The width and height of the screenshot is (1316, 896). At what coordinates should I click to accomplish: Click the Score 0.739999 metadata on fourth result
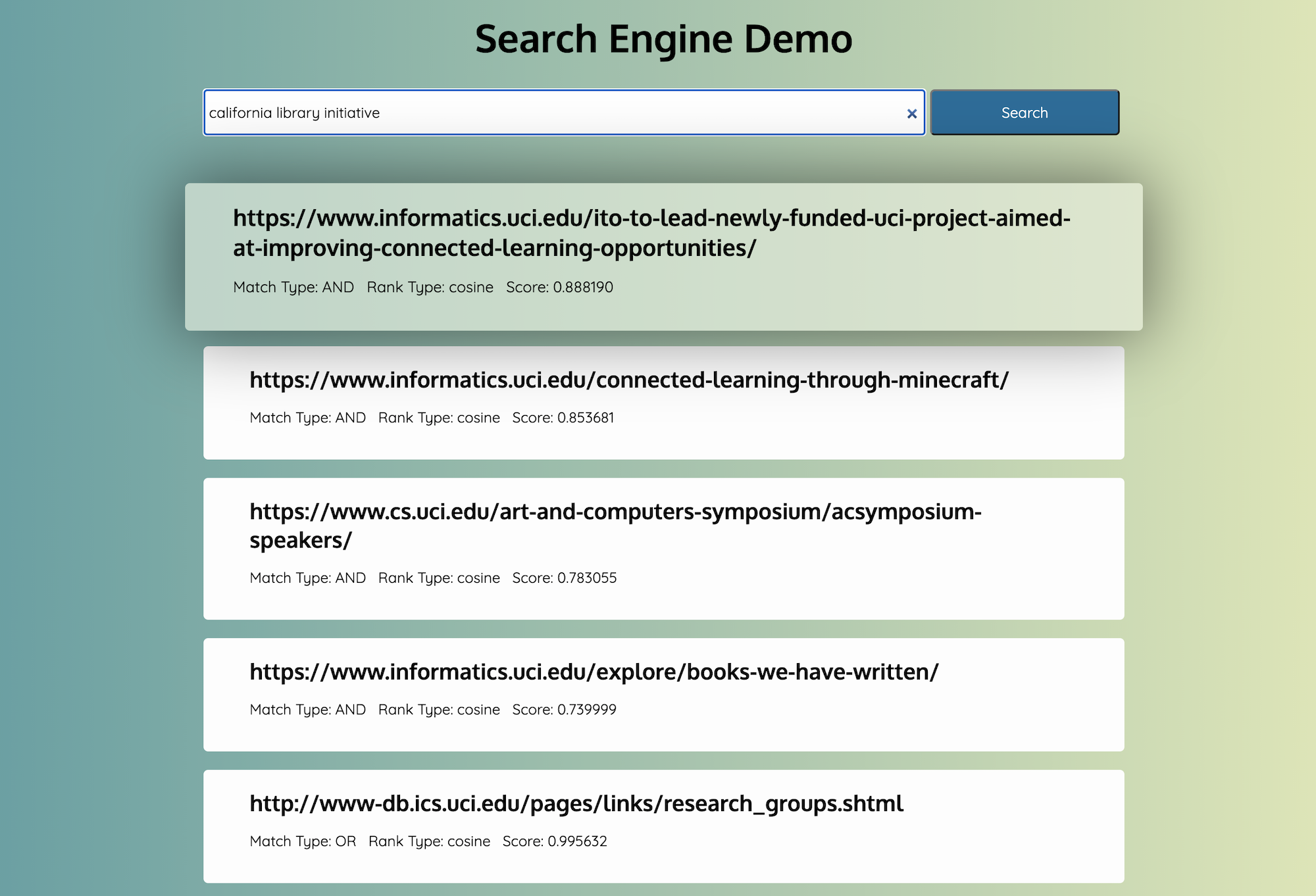564,709
